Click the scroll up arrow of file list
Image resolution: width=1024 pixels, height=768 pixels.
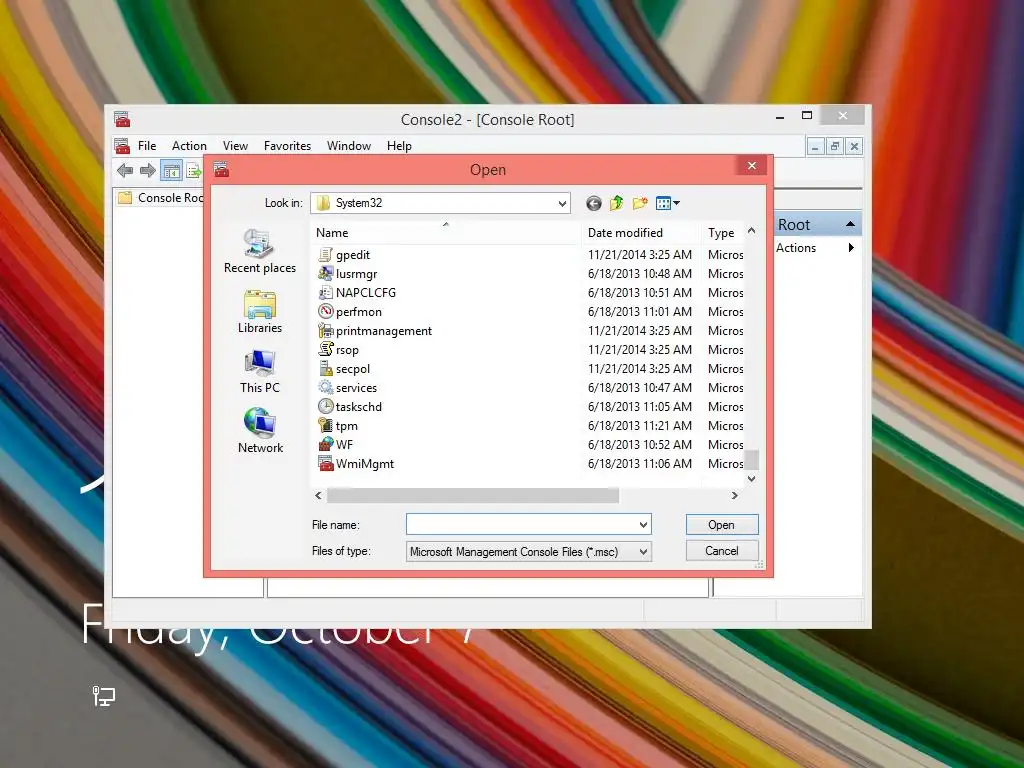(x=752, y=231)
